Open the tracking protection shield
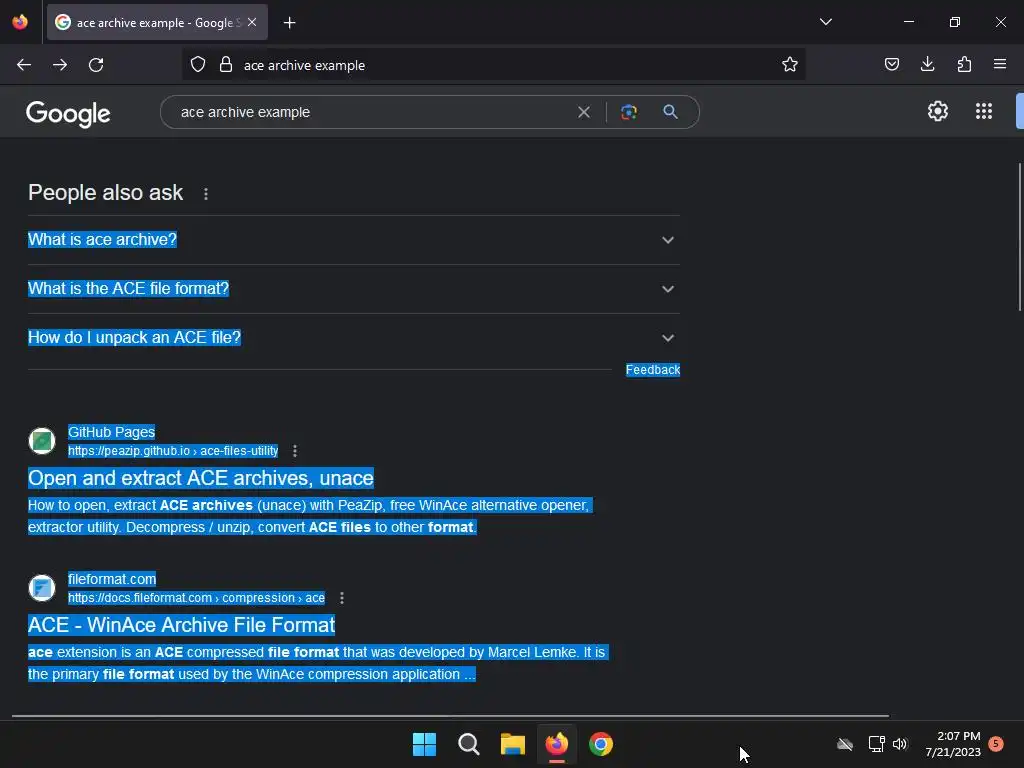1024x768 pixels. click(198, 65)
